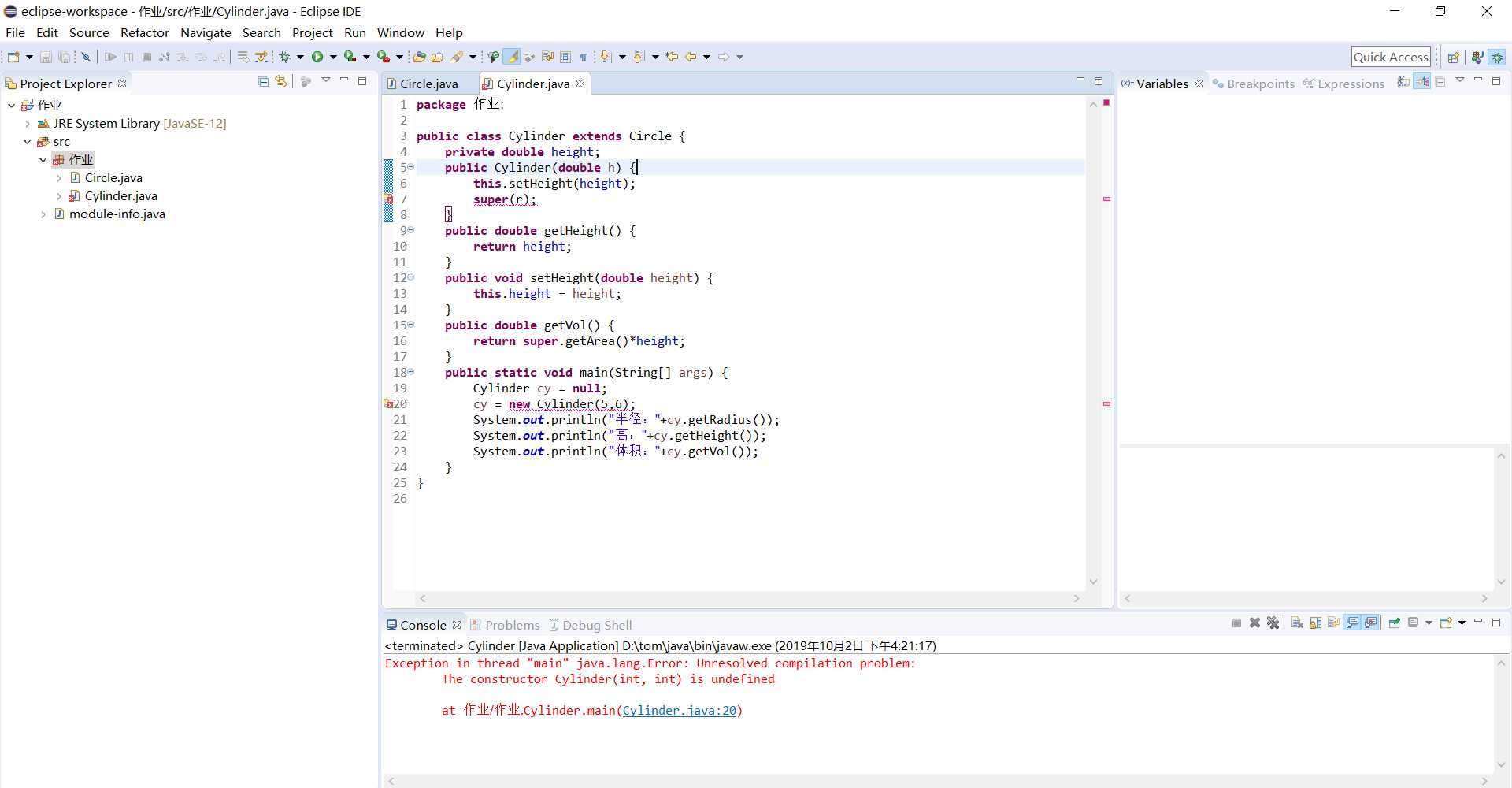Image resolution: width=1512 pixels, height=788 pixels.
Task: Open the Debug button dropdown arrow
Action: [300, 57]
